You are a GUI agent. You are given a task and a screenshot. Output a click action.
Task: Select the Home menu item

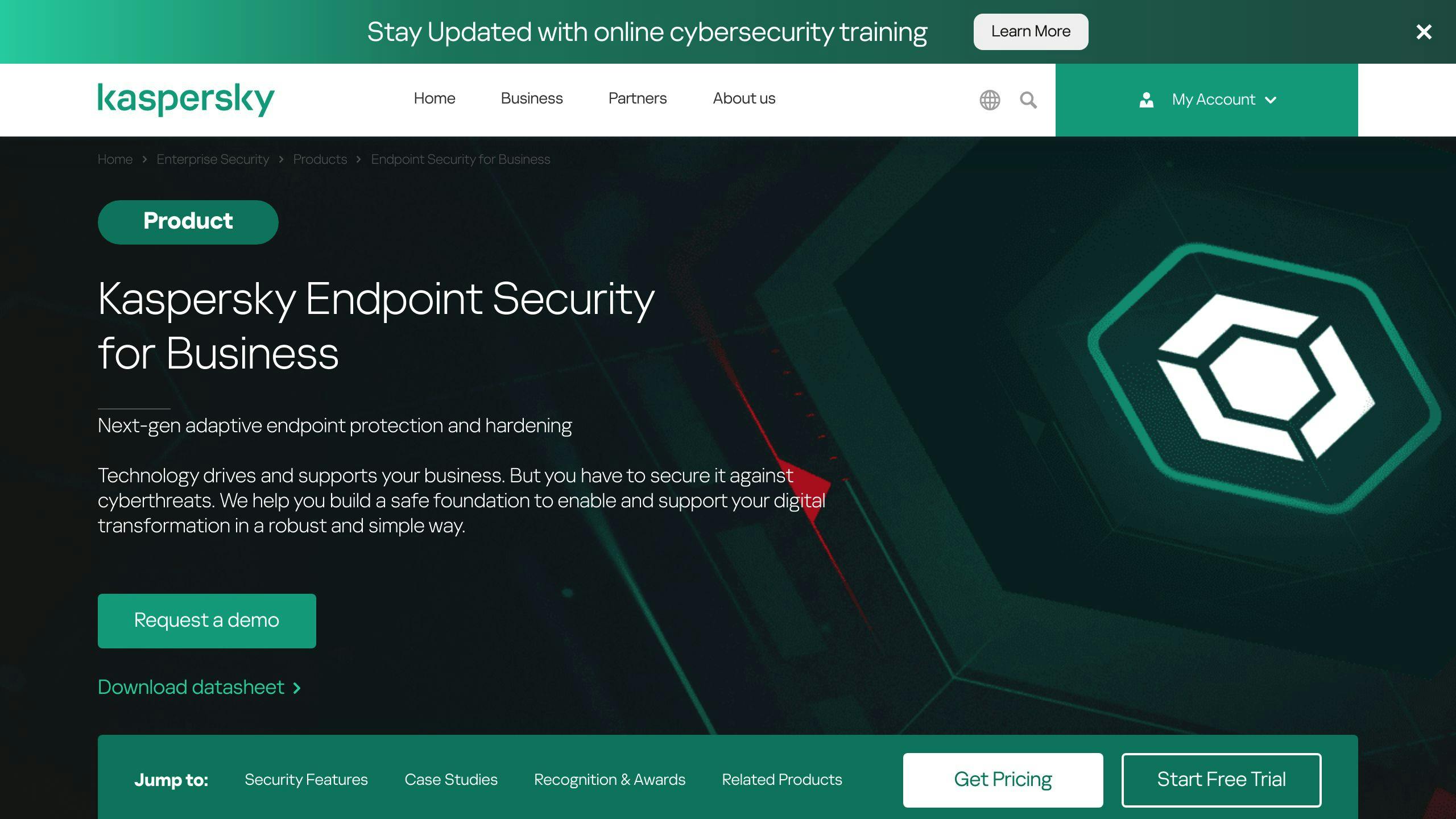pos(434,99)
